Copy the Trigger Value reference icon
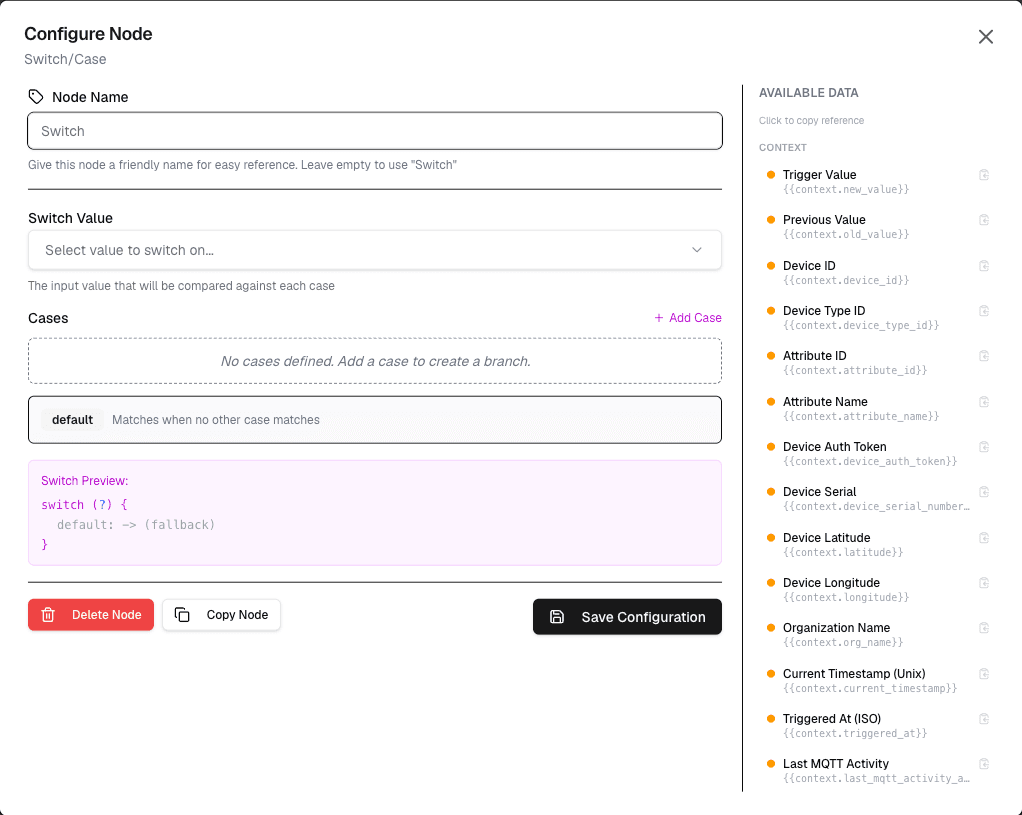 pyautogui.click(x=984, y=175)
